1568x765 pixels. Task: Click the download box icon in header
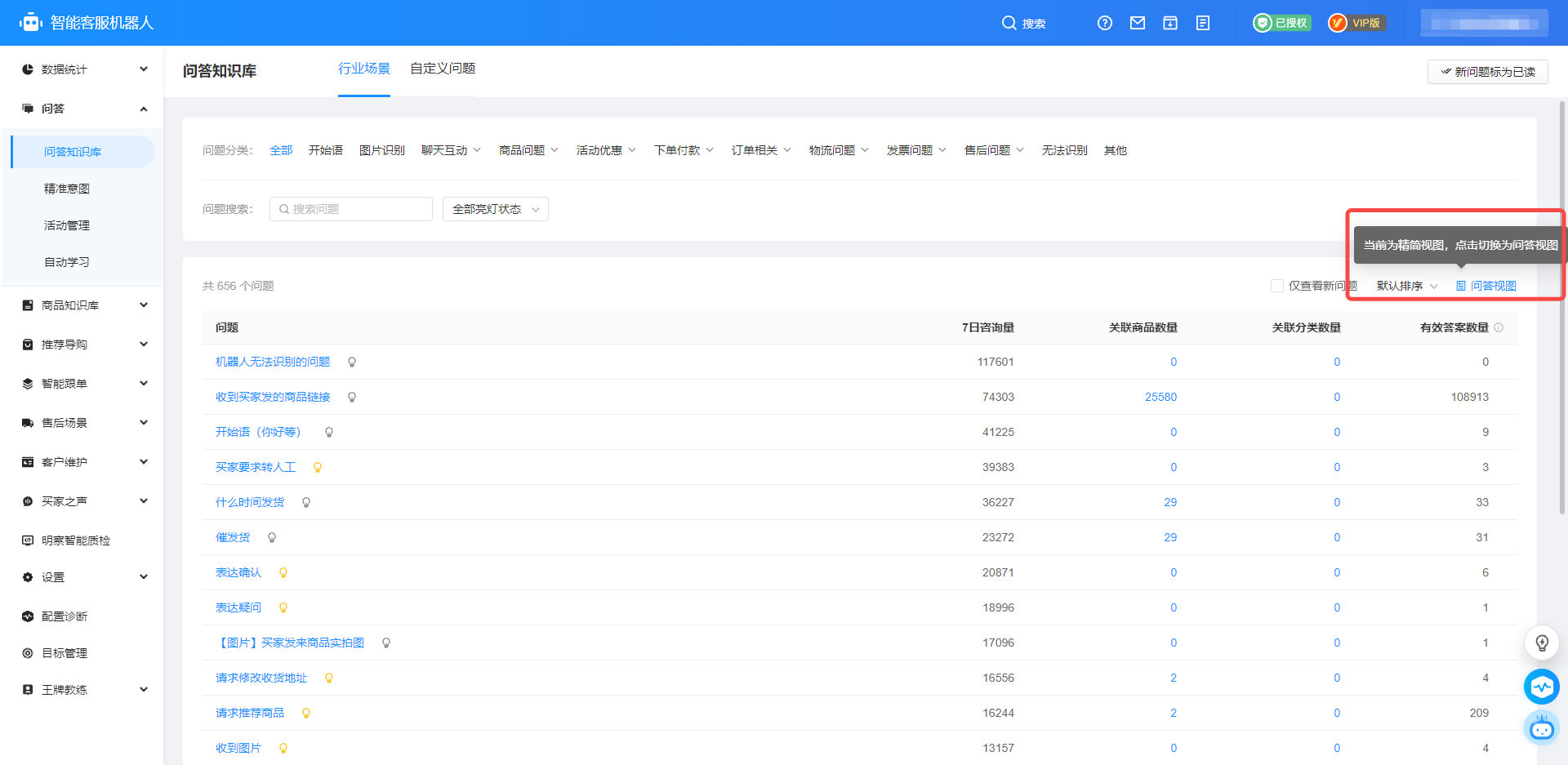[x=1170, y=23]
